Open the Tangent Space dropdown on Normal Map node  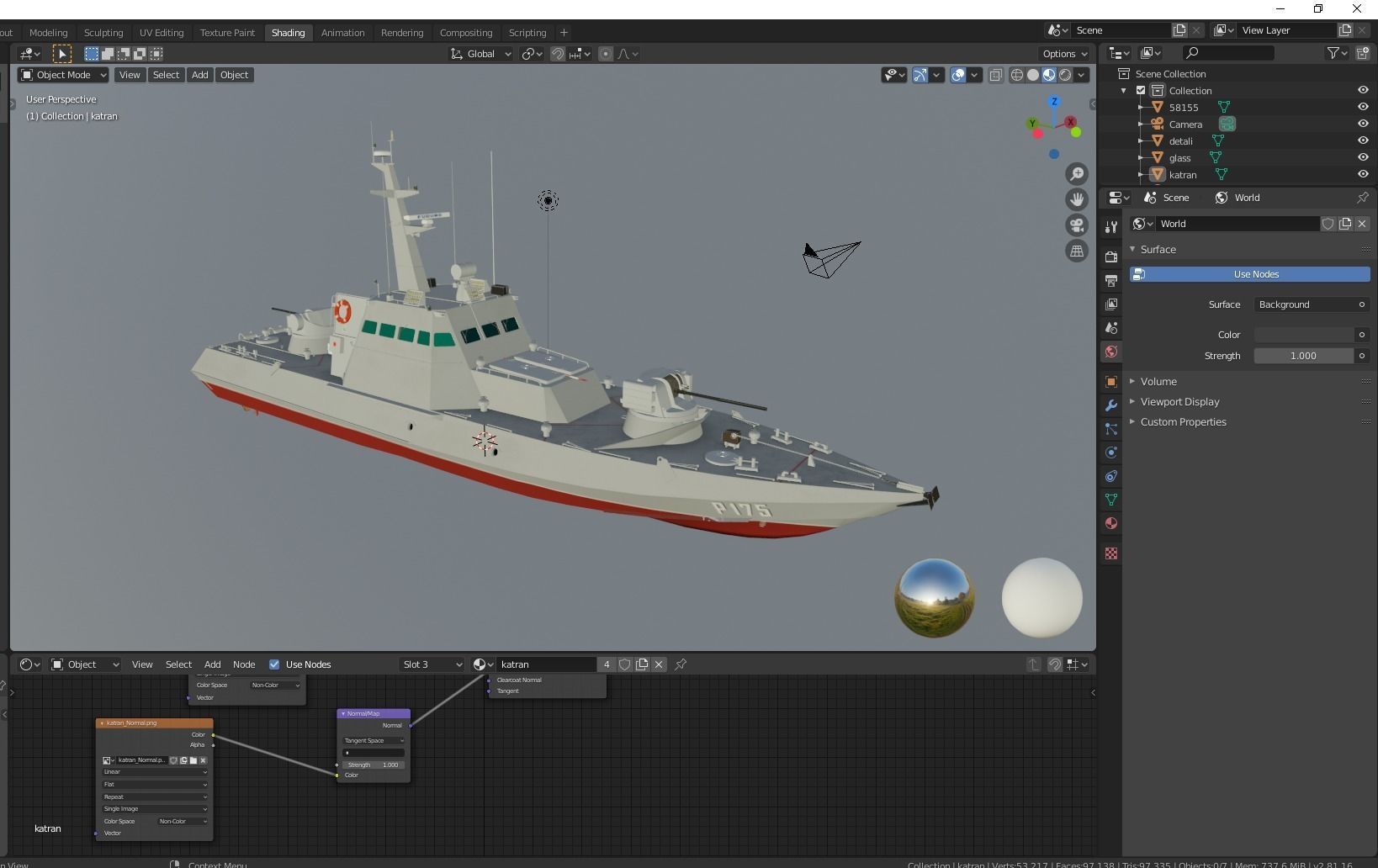click(374, 741)
